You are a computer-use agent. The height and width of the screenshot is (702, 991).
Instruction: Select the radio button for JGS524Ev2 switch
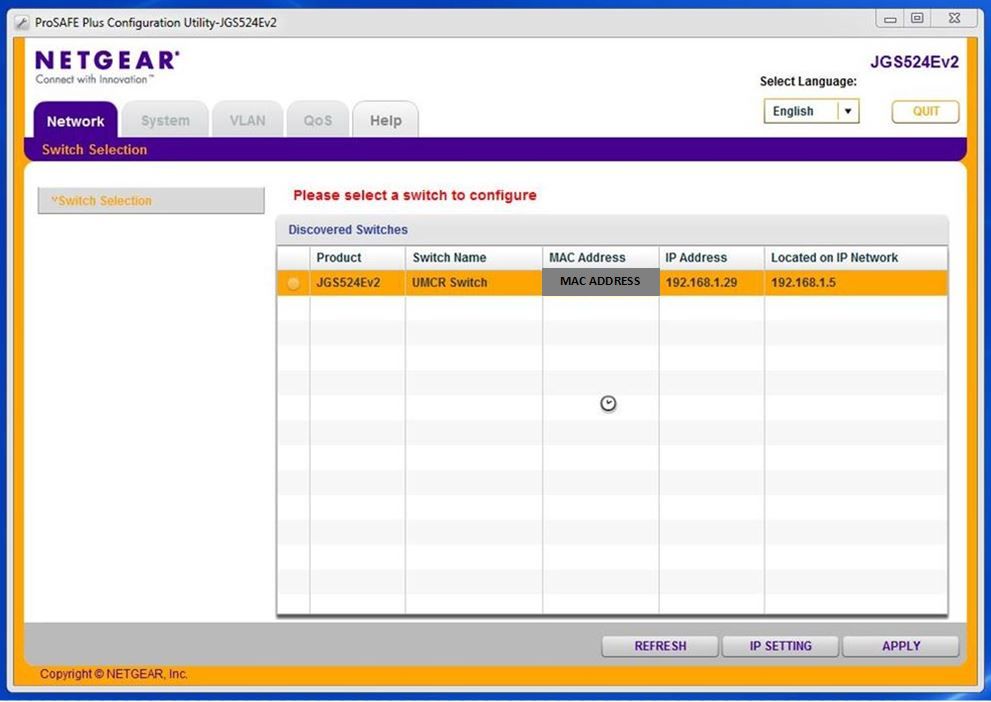(293, 283)
